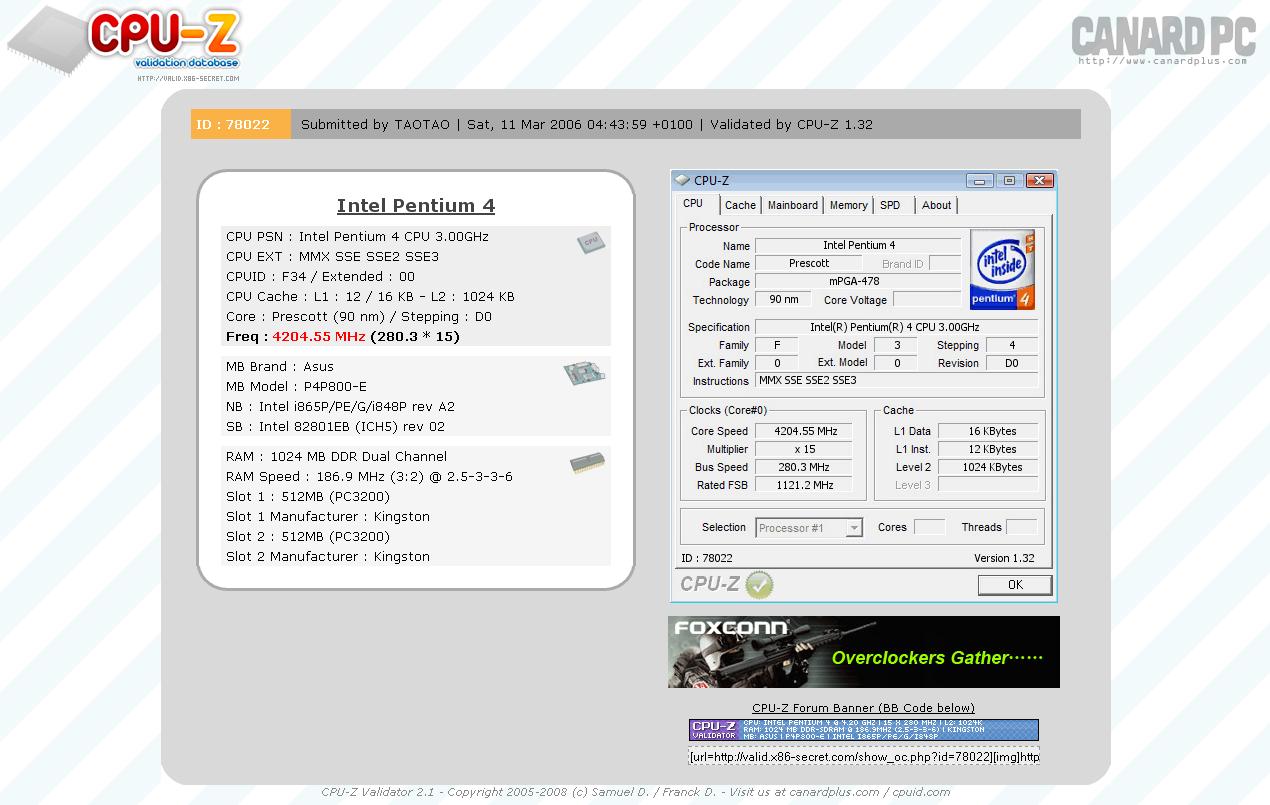
Task: Switch to the Cache tab
Action: [740, 205]
